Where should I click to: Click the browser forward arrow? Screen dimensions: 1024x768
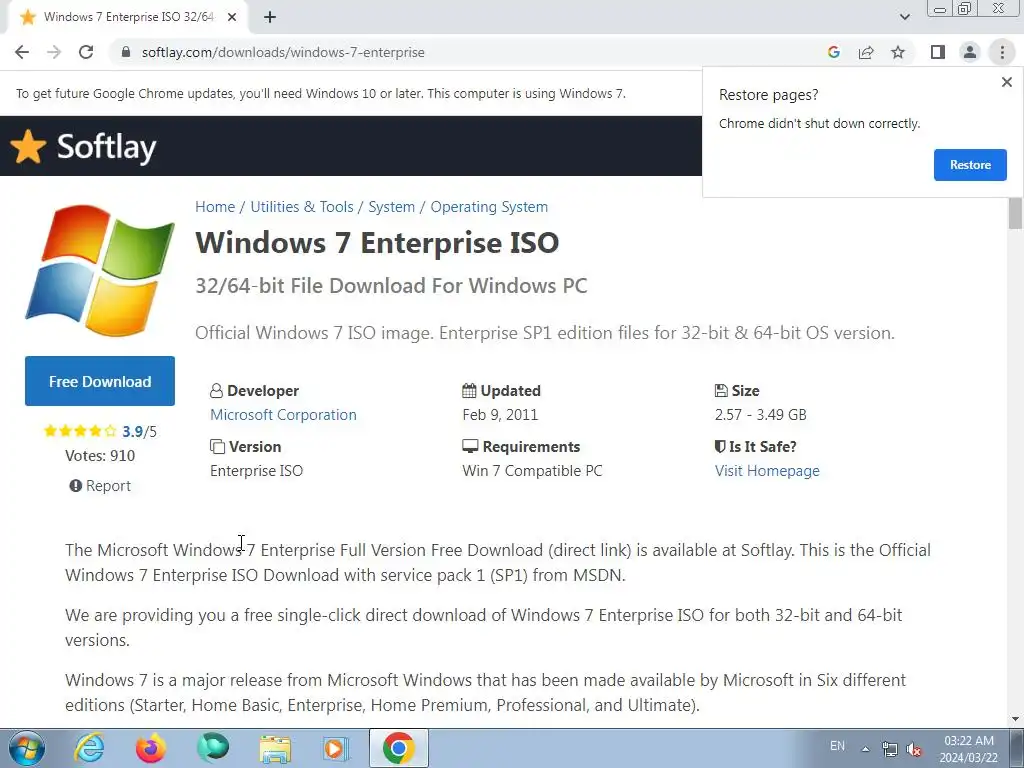pos(54,52)
